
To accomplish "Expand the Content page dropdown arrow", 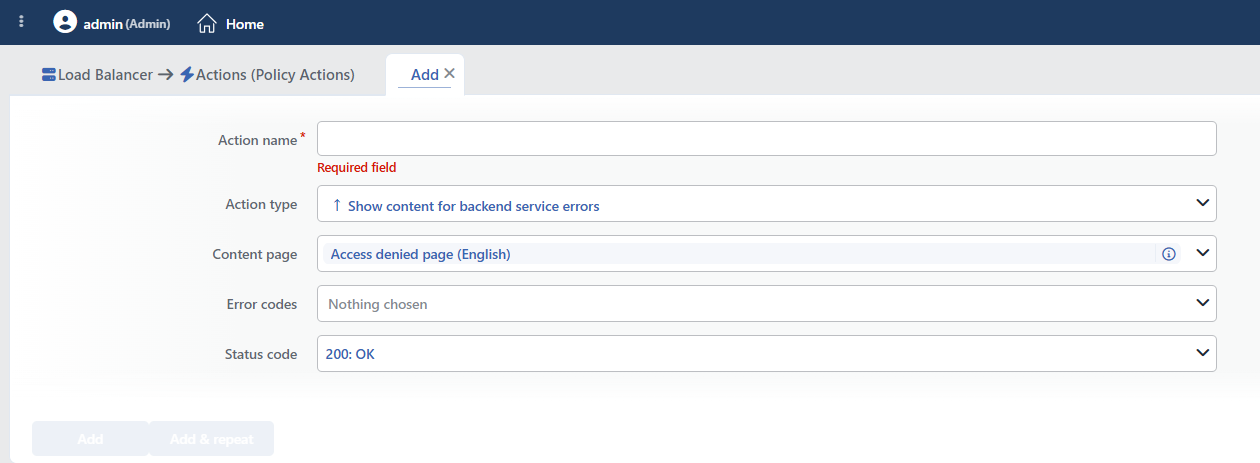I will pos(1202,253).
